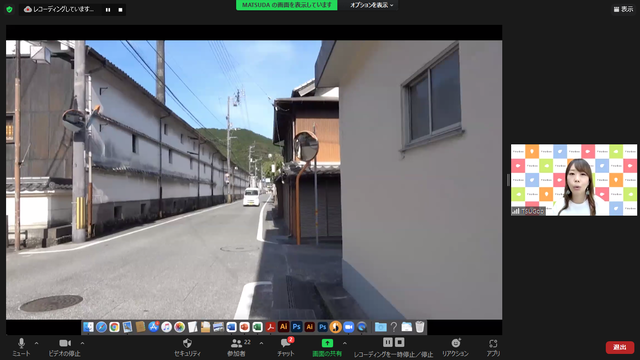Click Safari icon in shared dock

point(101,327)
